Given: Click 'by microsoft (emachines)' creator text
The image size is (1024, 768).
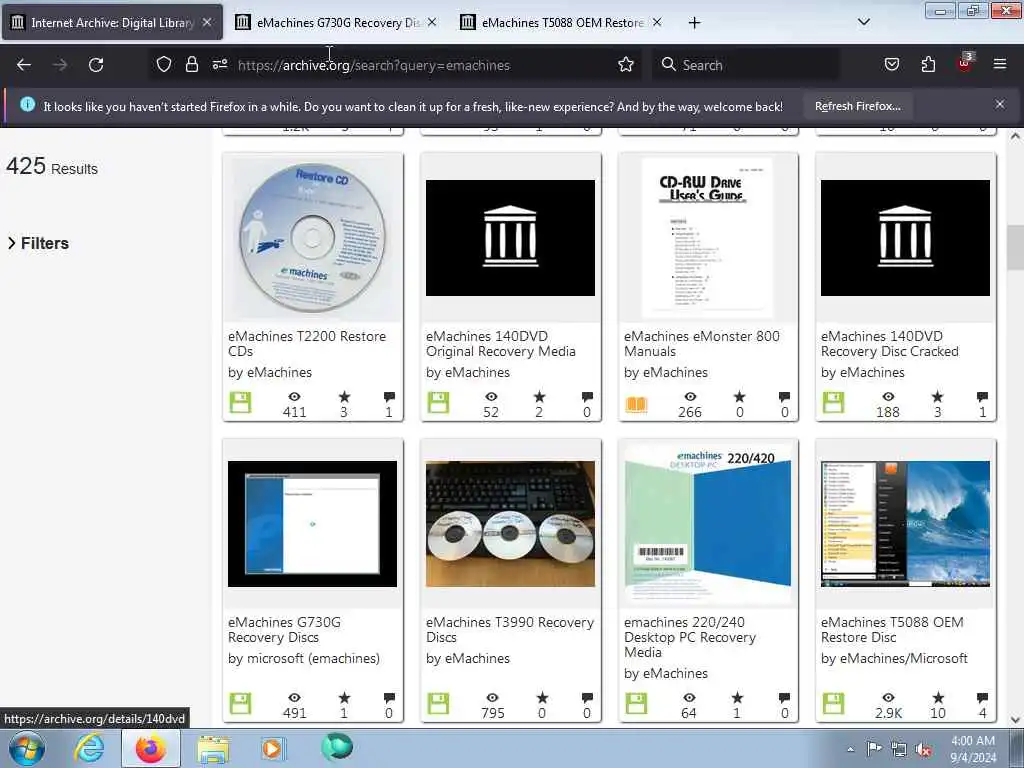Looking at the screenshot, I should click(304, 658).
